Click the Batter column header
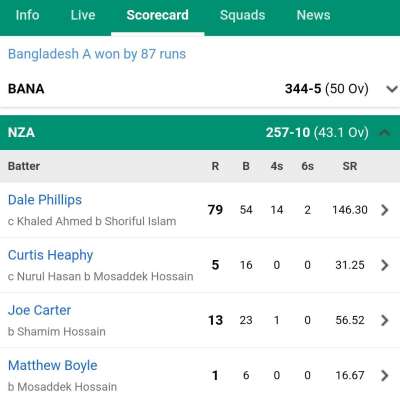The width and height of the screenshot is (400, 400). click(24, 166)
